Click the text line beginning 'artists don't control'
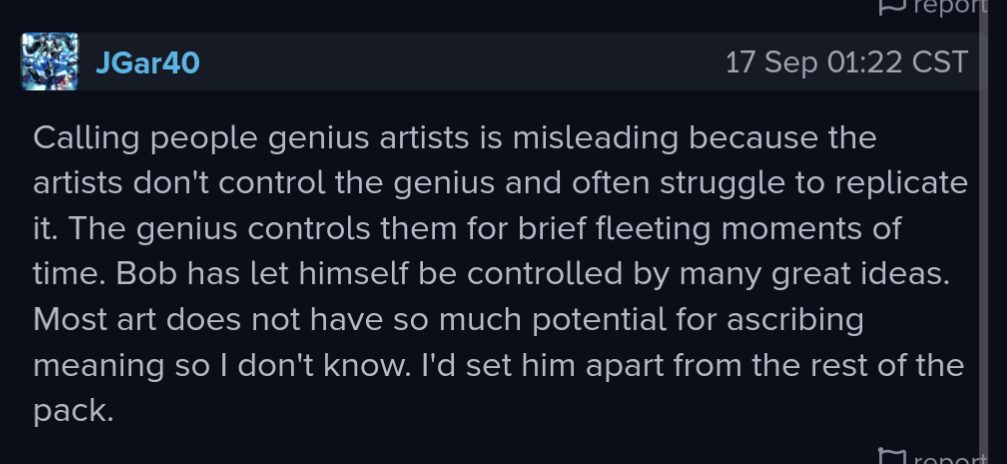Screen dimensions: 1007x464 (500, 183)
